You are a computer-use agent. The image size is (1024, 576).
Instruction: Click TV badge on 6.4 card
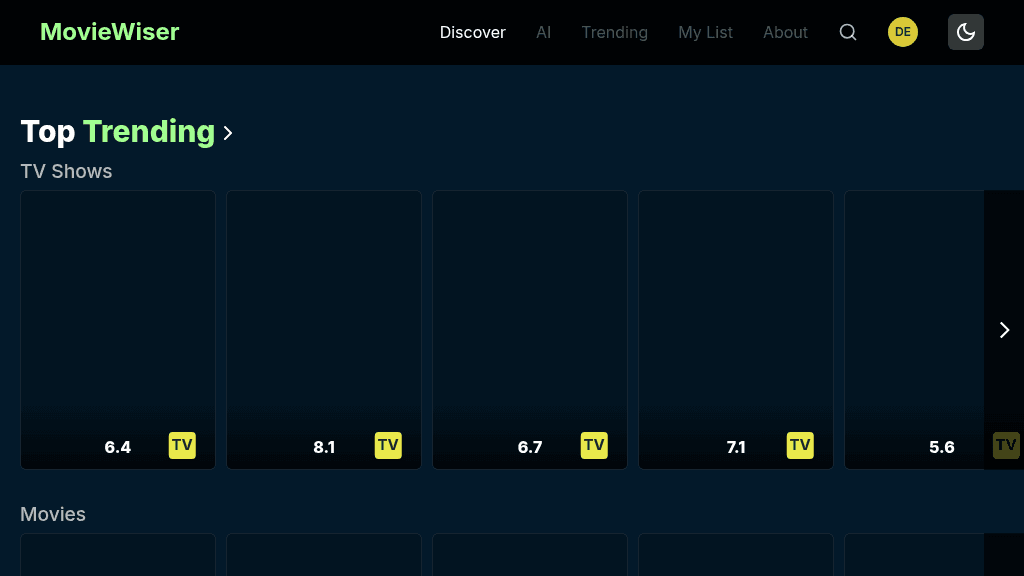pyautogui.click(x=182, y=445)
